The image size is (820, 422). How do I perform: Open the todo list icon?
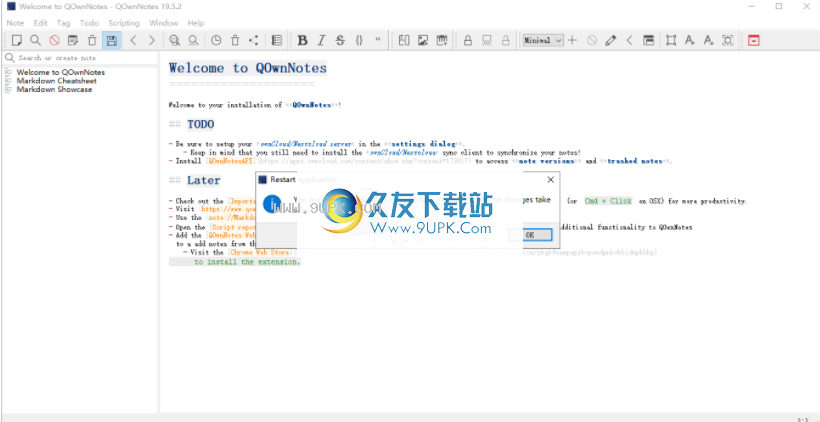coord(277,40)
